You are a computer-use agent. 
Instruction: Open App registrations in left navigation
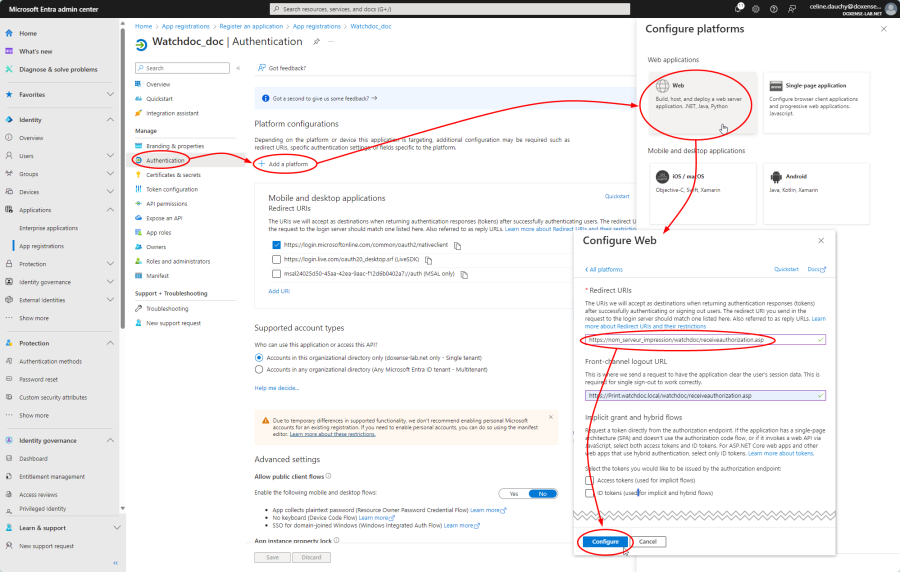click(41, 246)
